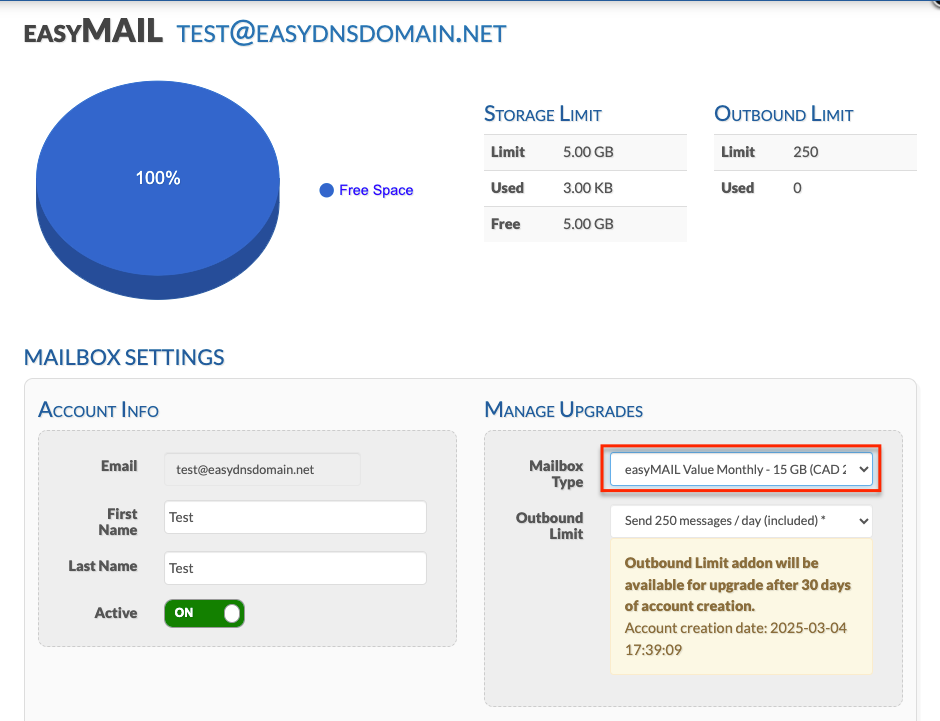Viewport: 940px width, 721px height.
Task: Click the Used label under Storage Limit
Action: tap(507, 188)
